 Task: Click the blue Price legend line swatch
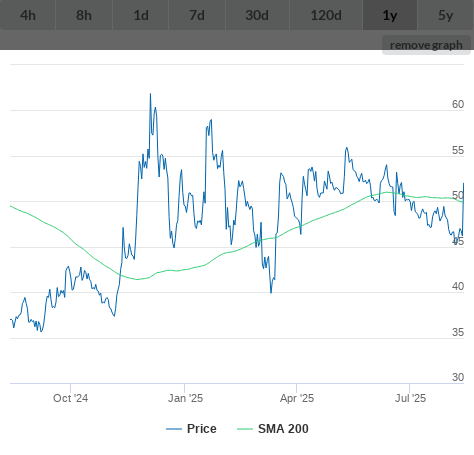[174, 429]
